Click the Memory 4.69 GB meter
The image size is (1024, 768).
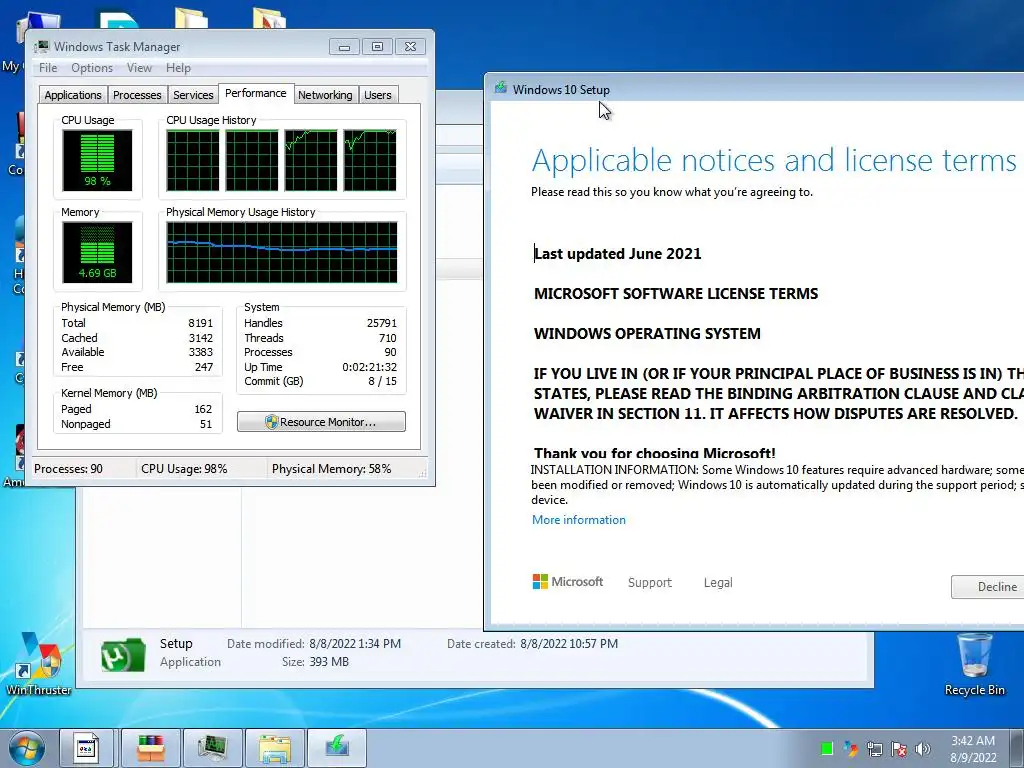click(x=97, y=252)
